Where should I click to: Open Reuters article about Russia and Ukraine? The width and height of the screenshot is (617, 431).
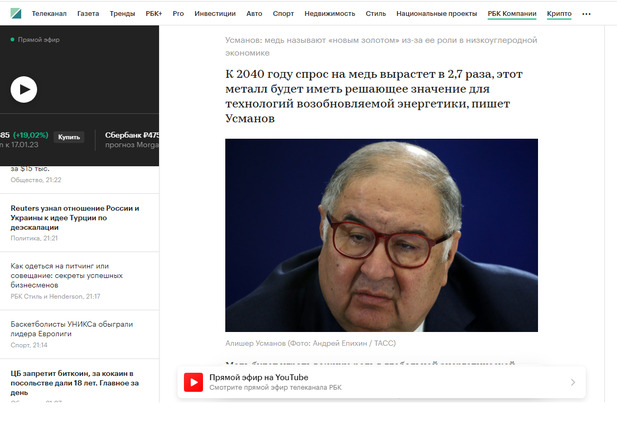pyautogui.click(x=75, y=218)
